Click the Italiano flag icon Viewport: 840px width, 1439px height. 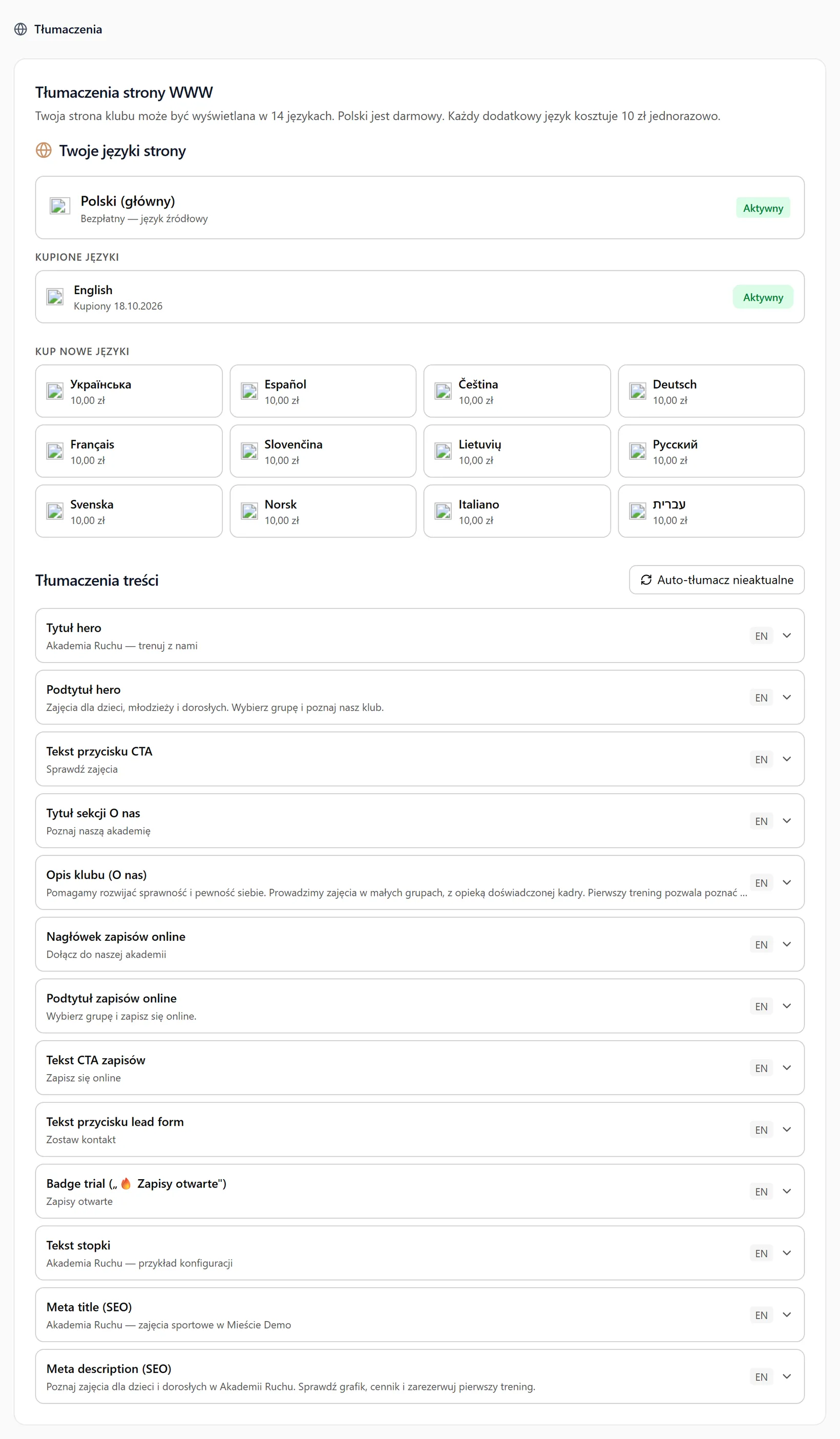(x=444, y=511)
